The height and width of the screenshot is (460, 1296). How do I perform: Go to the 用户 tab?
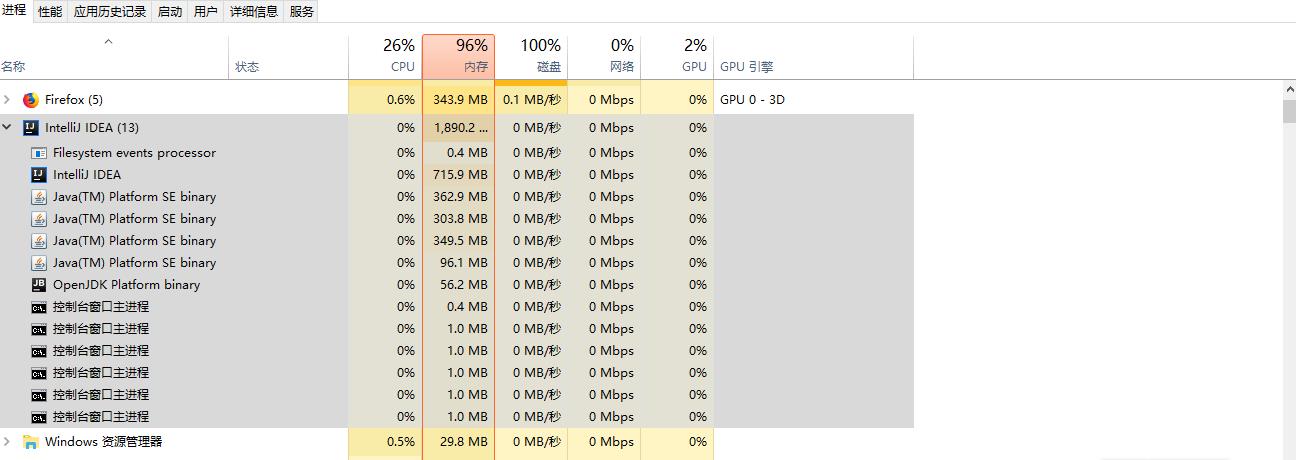206,12
